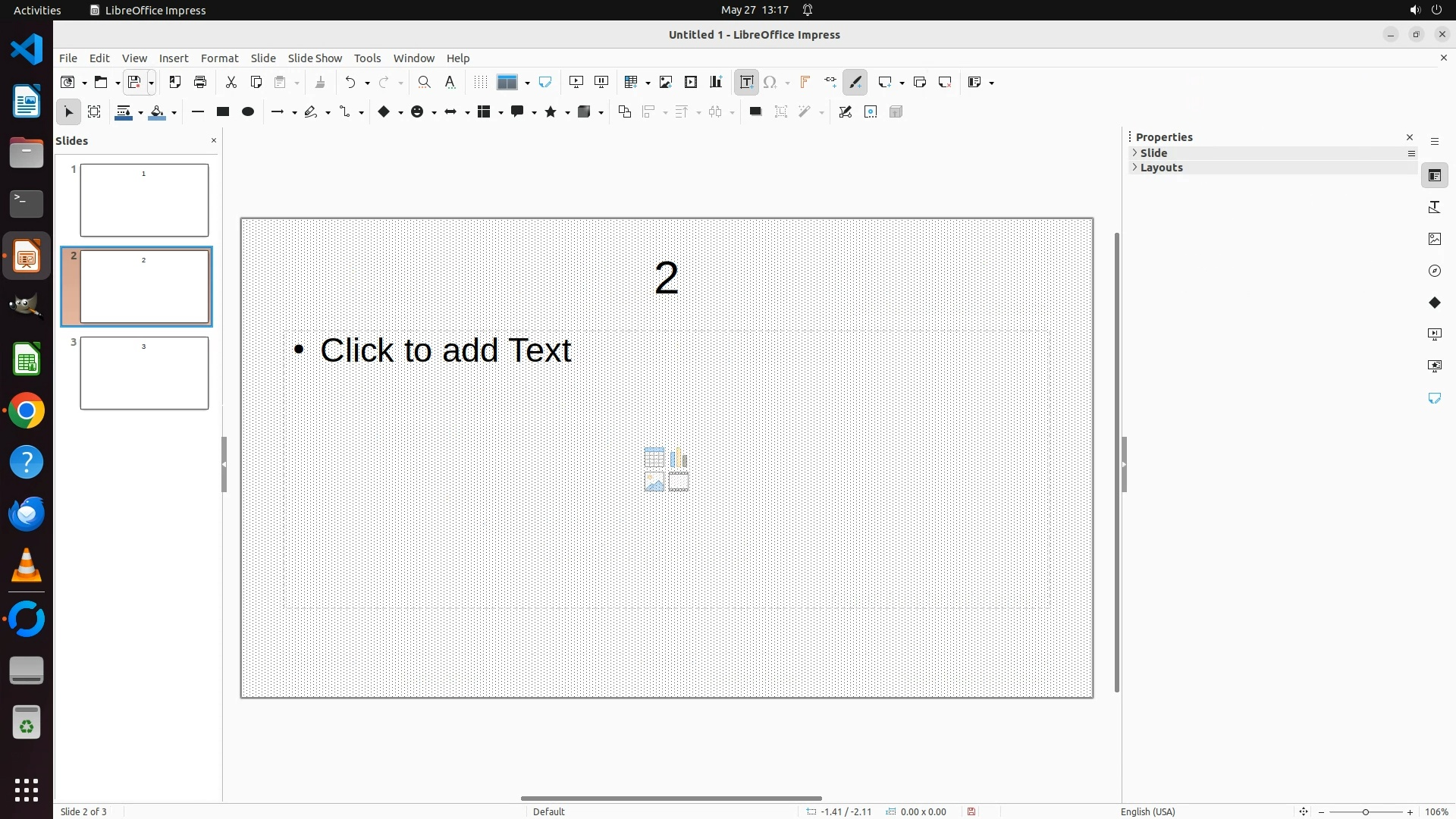
Task: Toggle Show Draw Functions pencil button
Action: click(855, 82)
